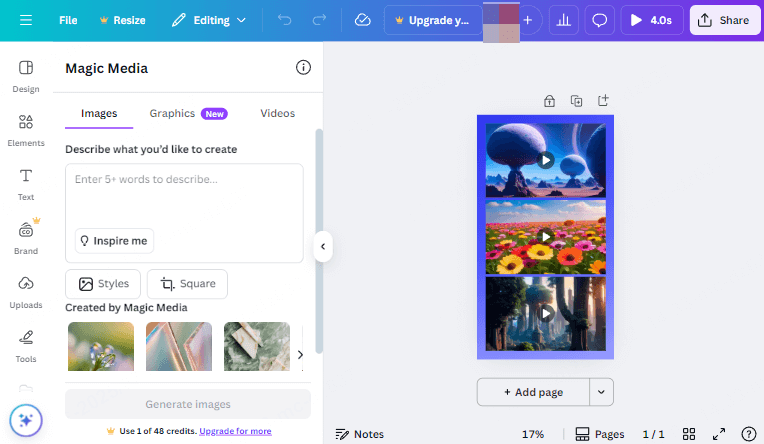
Task: Click the Generate images button
Action: tap(188, 404)
